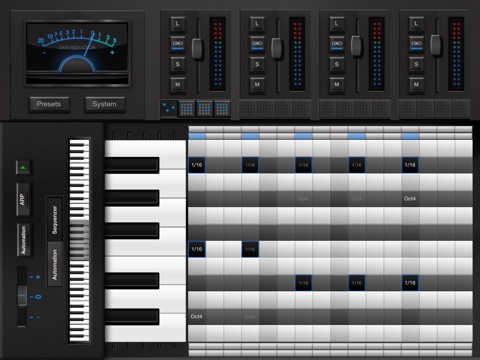The image size is (480, 360).
Task: Open the Presets panel
Action: pyautogui.click(x=49, y=104)
